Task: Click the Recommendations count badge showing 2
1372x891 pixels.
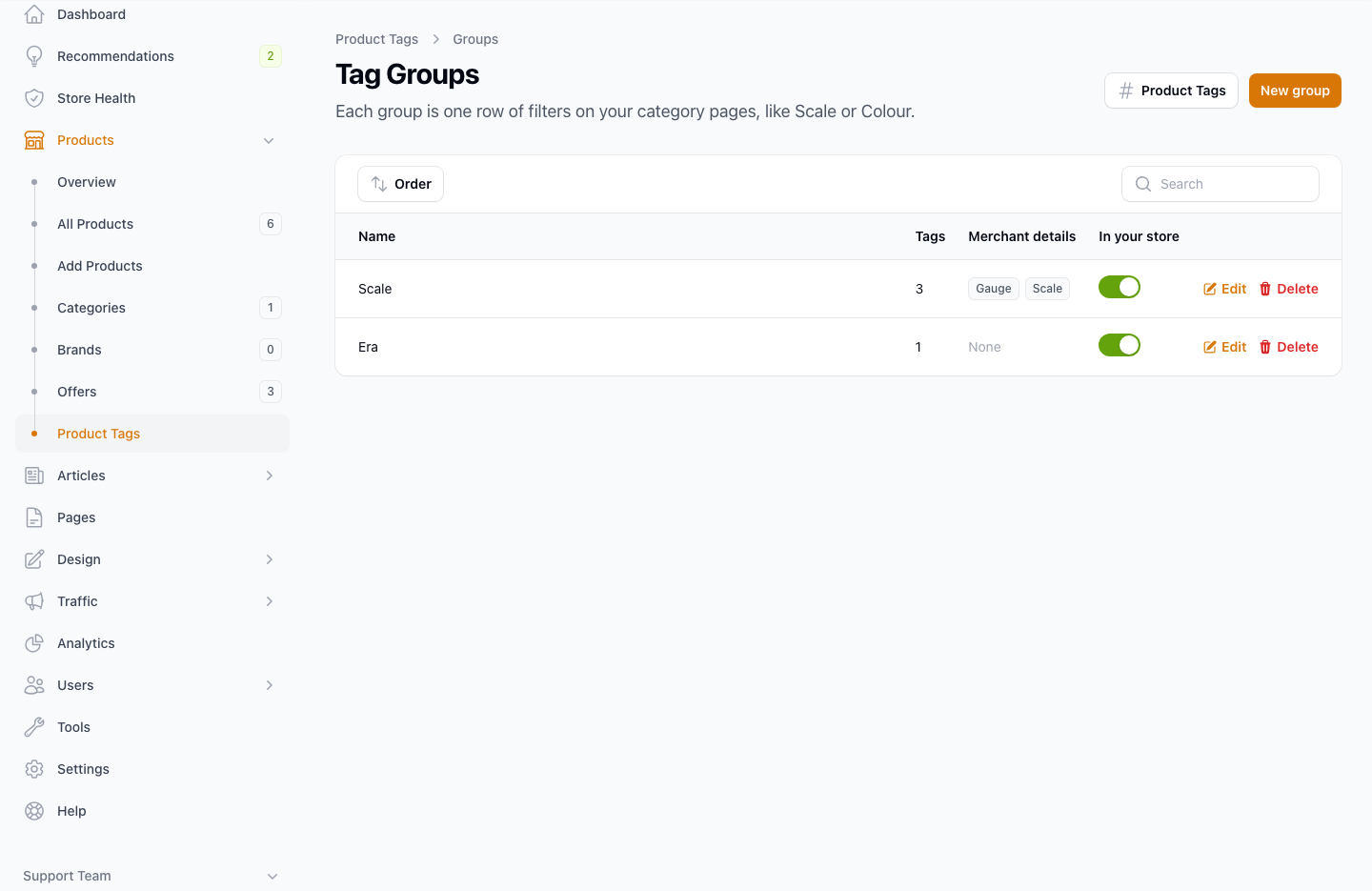Action: (271, 56)
